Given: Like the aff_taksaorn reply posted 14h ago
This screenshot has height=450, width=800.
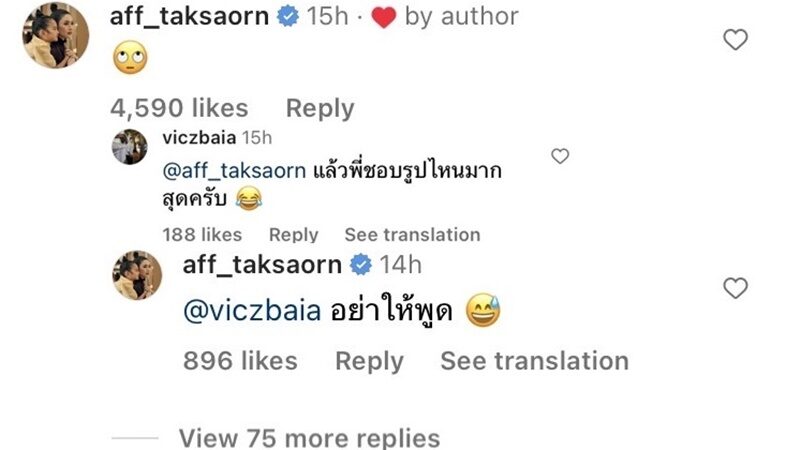Looking at the screenshot, I should pyautogui.click(x=735, y=288).
